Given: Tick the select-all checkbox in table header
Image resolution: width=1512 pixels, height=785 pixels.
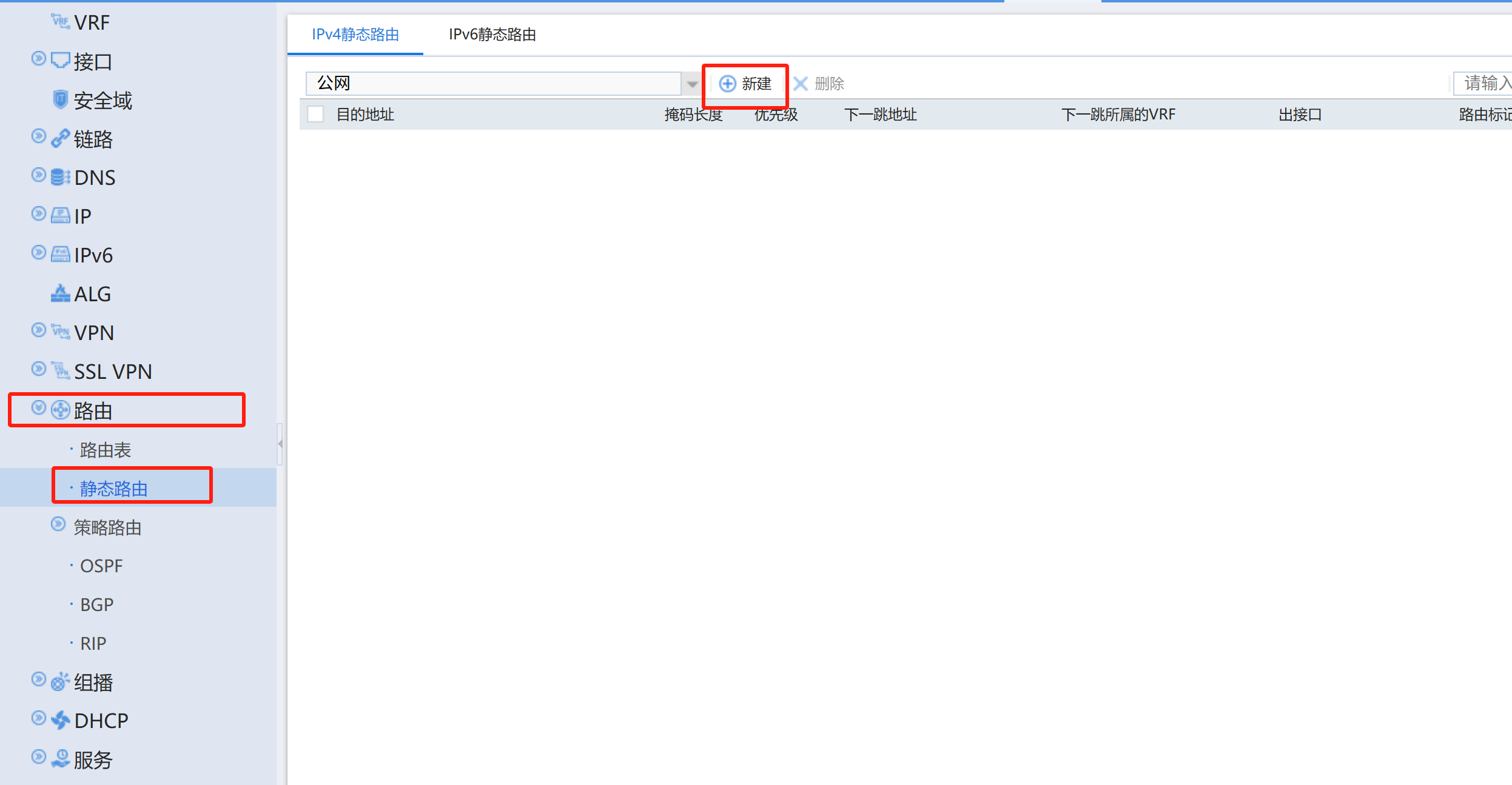Looking at the screenshot, I should (x=315, y=114).
